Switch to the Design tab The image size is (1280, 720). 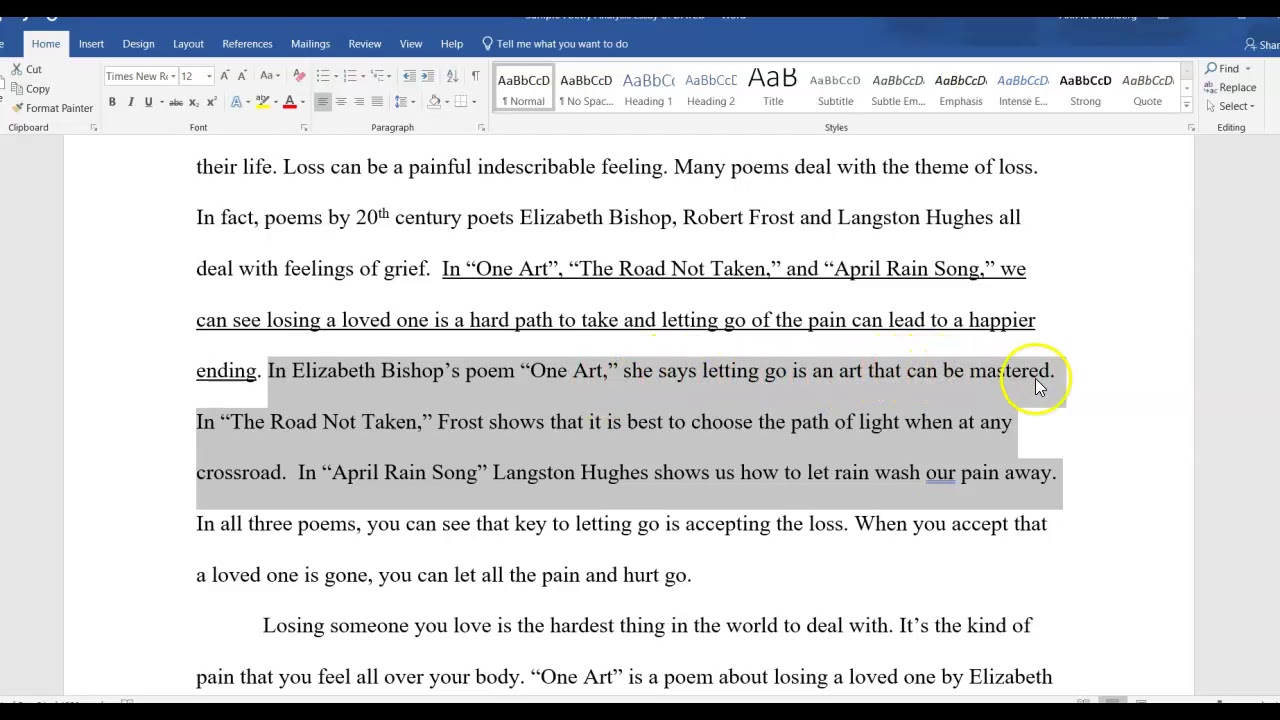pos(138,44)
